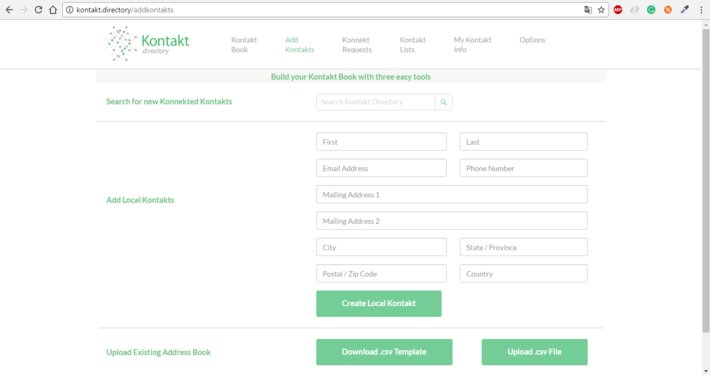
Task: Click the search magnifier icon button
Action: (443, 102)
